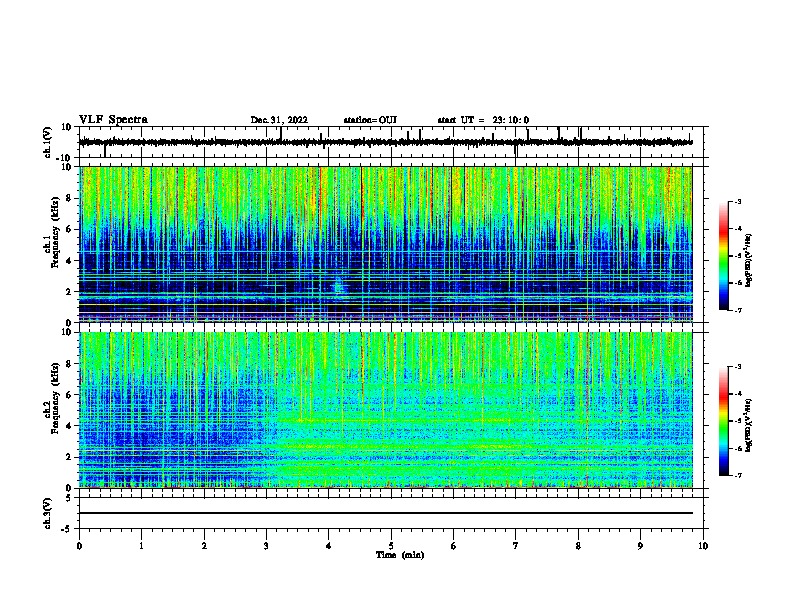Click the time-axis tick label "9"
792x612 pixels.
click(x=640, y=546)
